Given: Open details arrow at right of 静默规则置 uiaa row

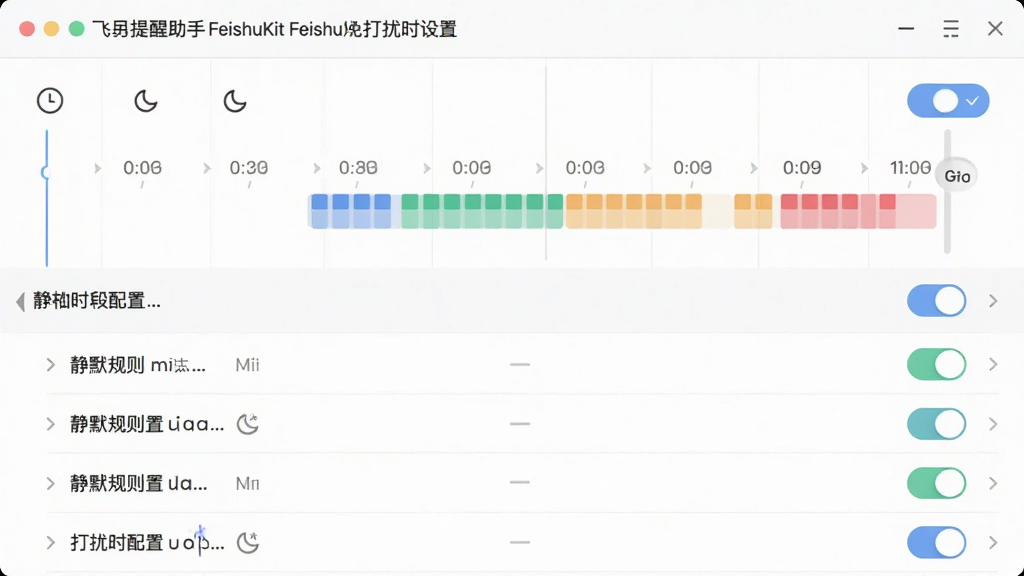Looking at the screenshot, I should [993, 424].
